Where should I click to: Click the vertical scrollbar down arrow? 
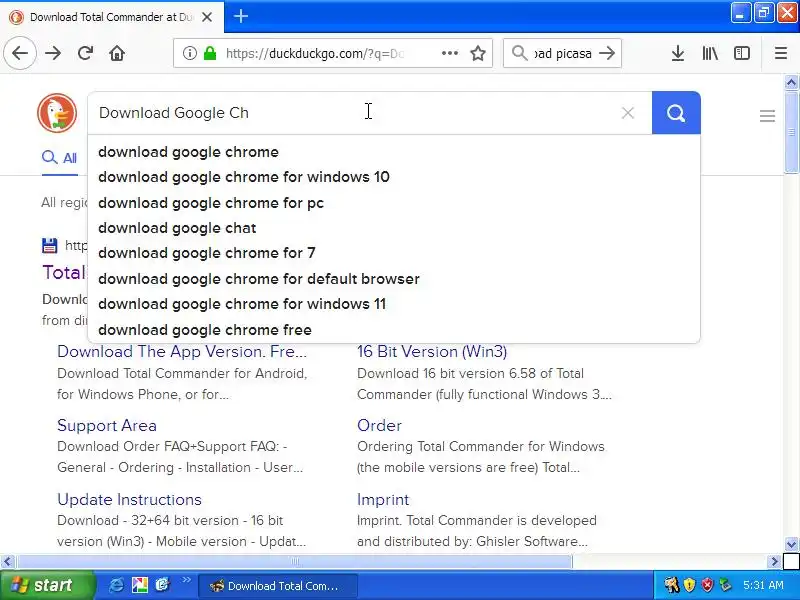(791, 544)
